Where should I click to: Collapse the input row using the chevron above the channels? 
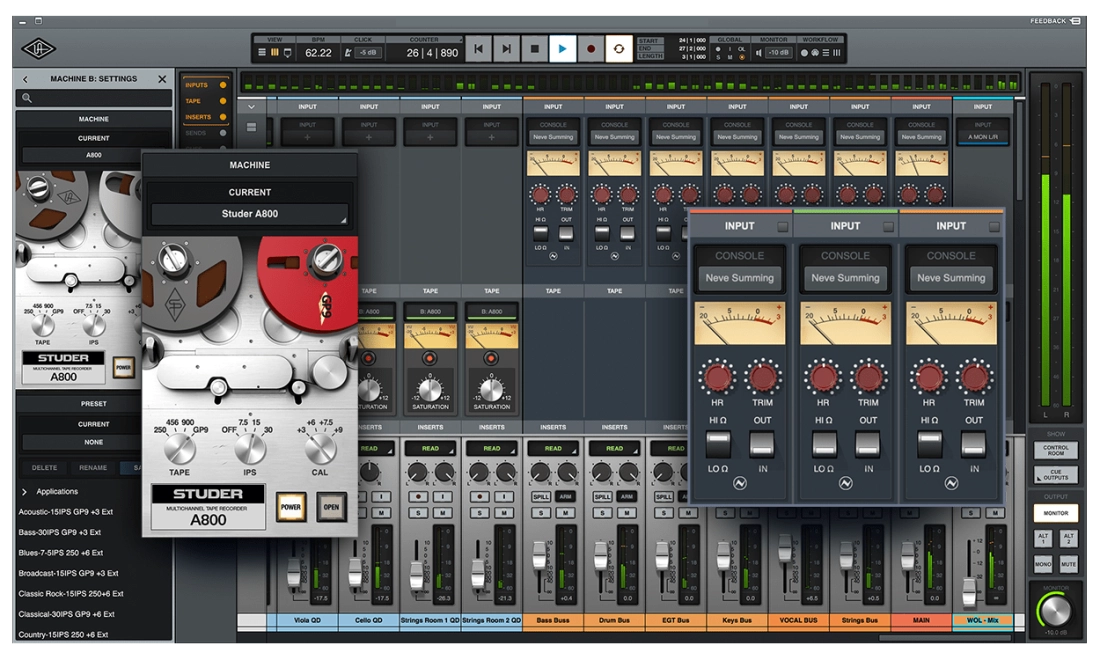click(x=251, y=107)
